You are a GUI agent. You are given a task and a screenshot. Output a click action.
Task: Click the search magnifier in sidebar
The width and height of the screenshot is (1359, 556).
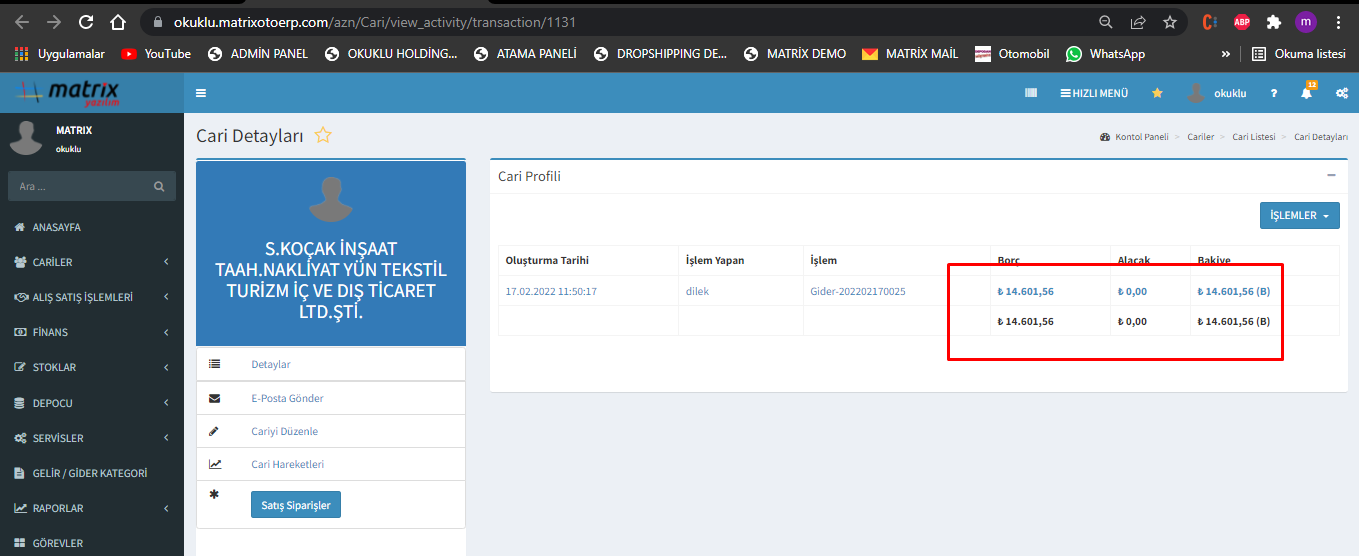pos(159,186)
